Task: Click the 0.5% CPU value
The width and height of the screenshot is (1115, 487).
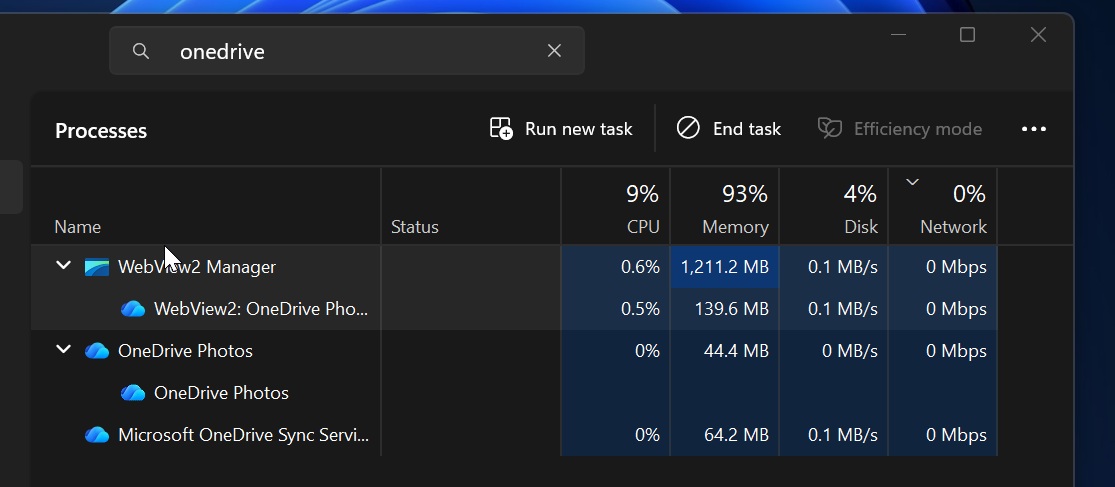Action: click(640, 309)
